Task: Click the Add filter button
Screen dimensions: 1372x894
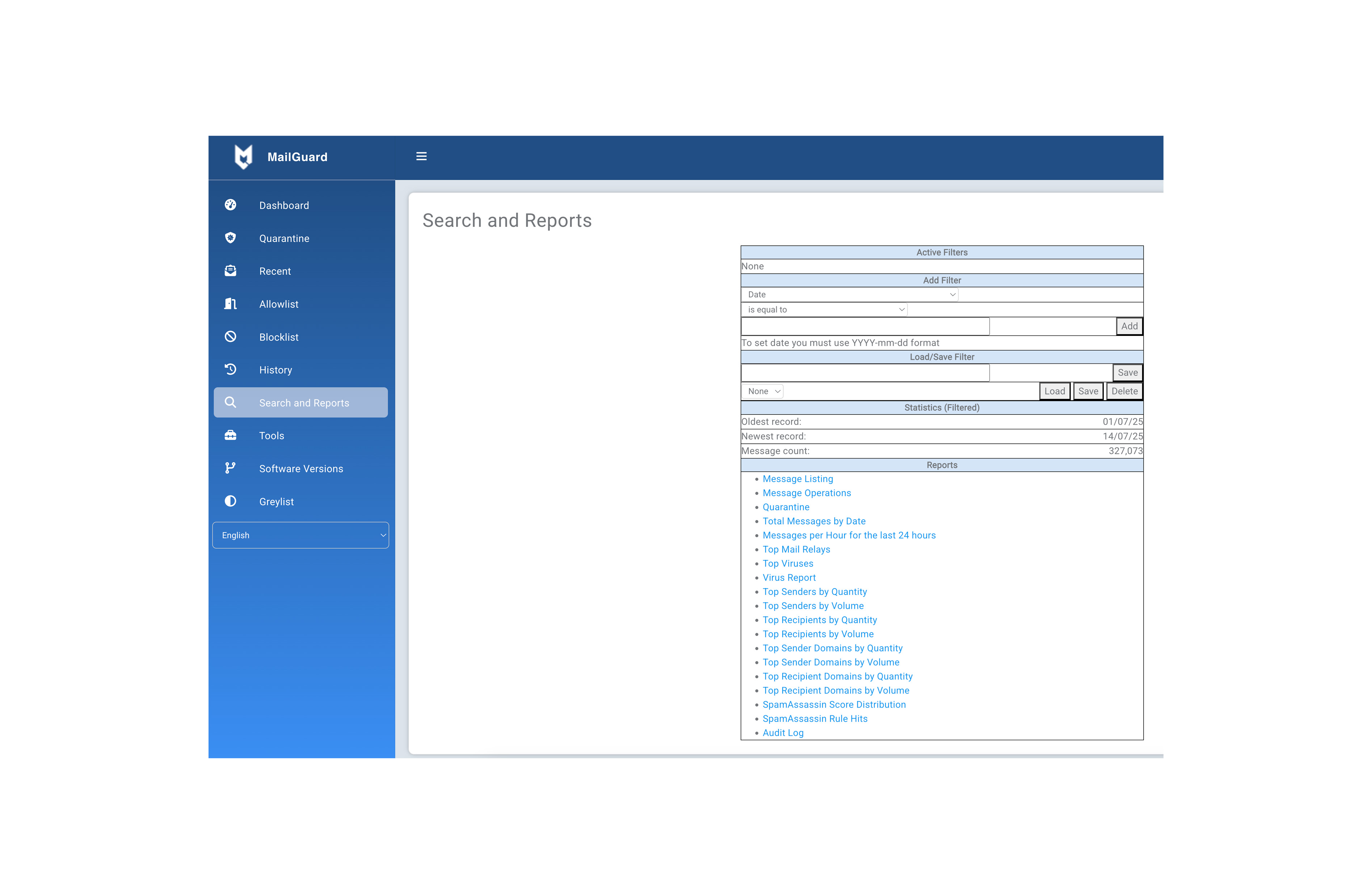Action: 1129,326
